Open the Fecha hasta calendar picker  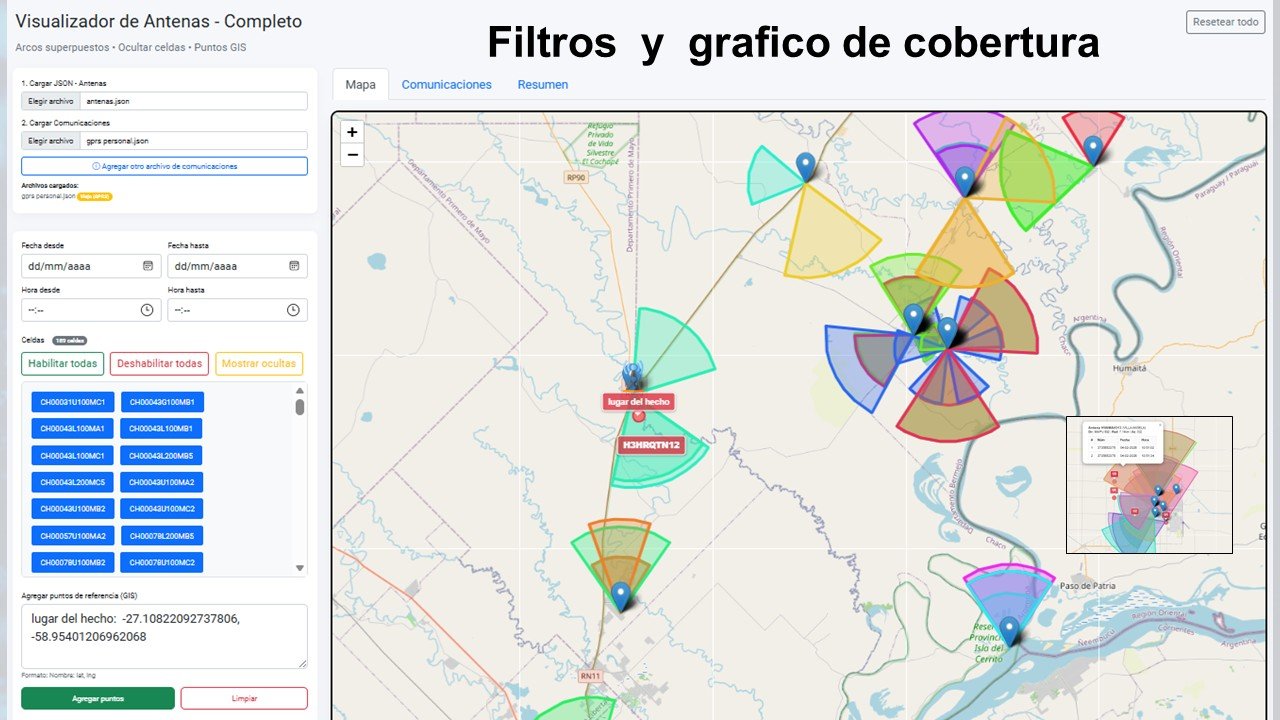pos(294,266)
